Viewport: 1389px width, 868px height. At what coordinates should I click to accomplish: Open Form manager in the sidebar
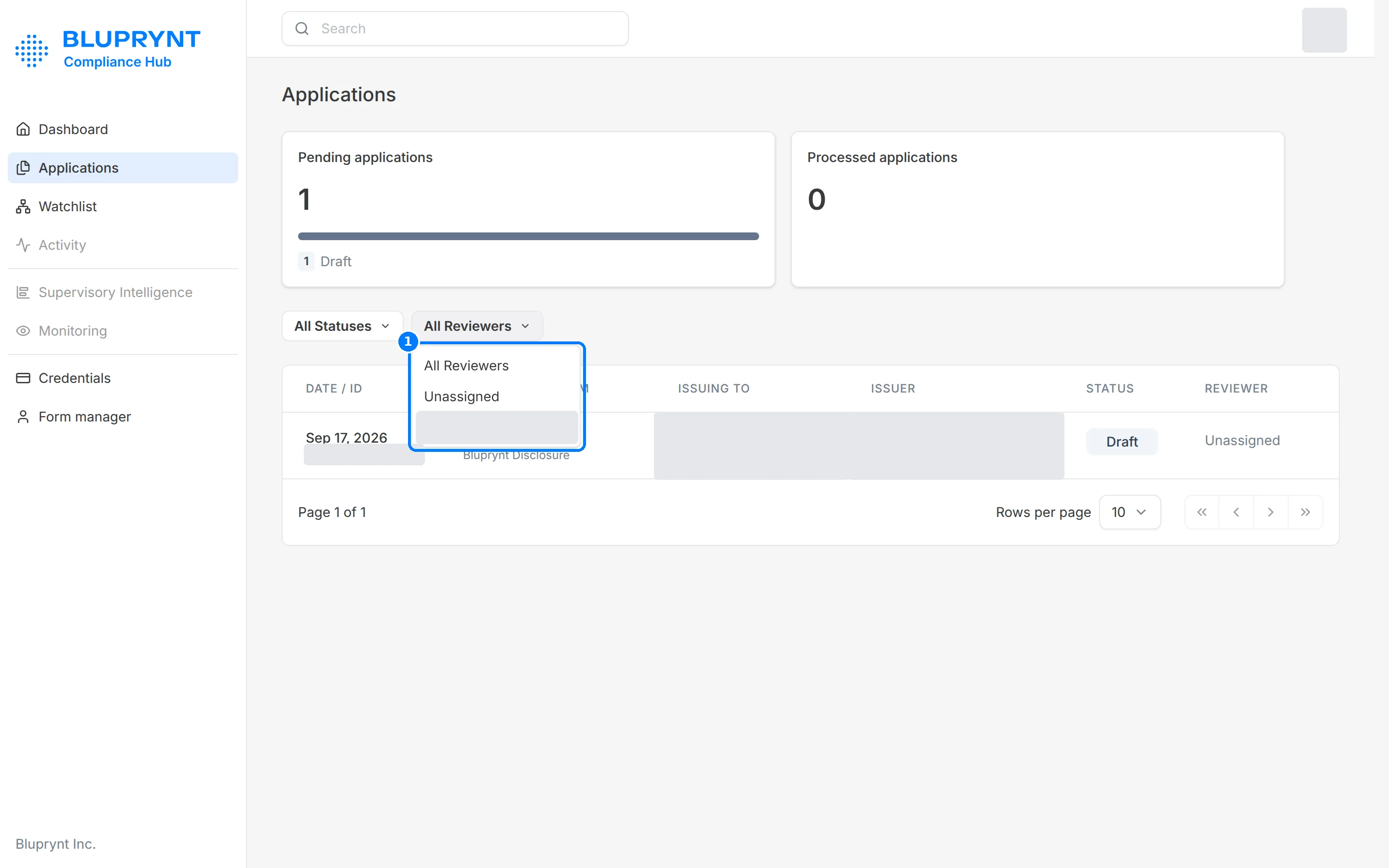pos(123,417)
